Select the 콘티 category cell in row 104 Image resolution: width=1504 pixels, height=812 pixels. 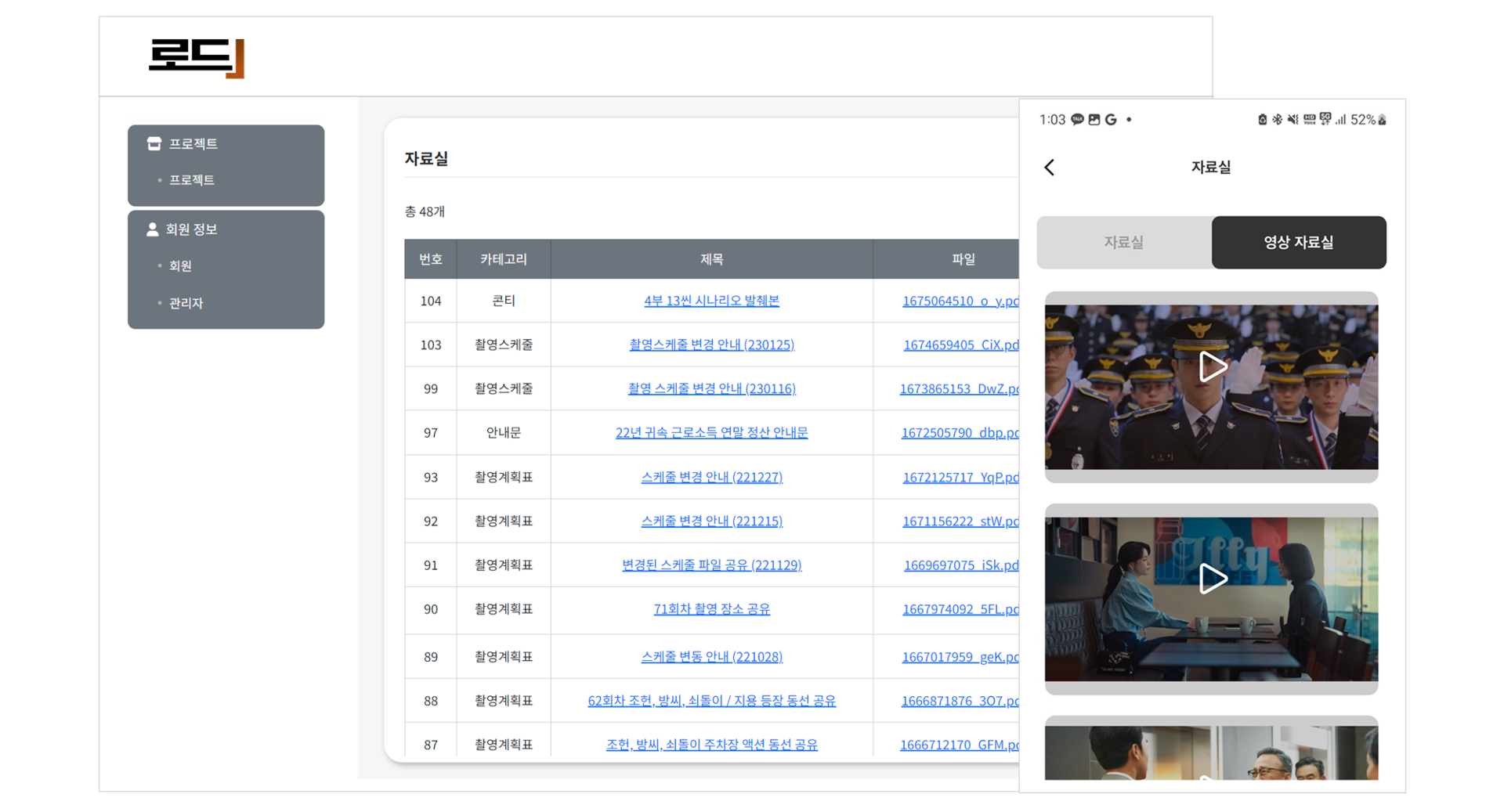point(504,301)
